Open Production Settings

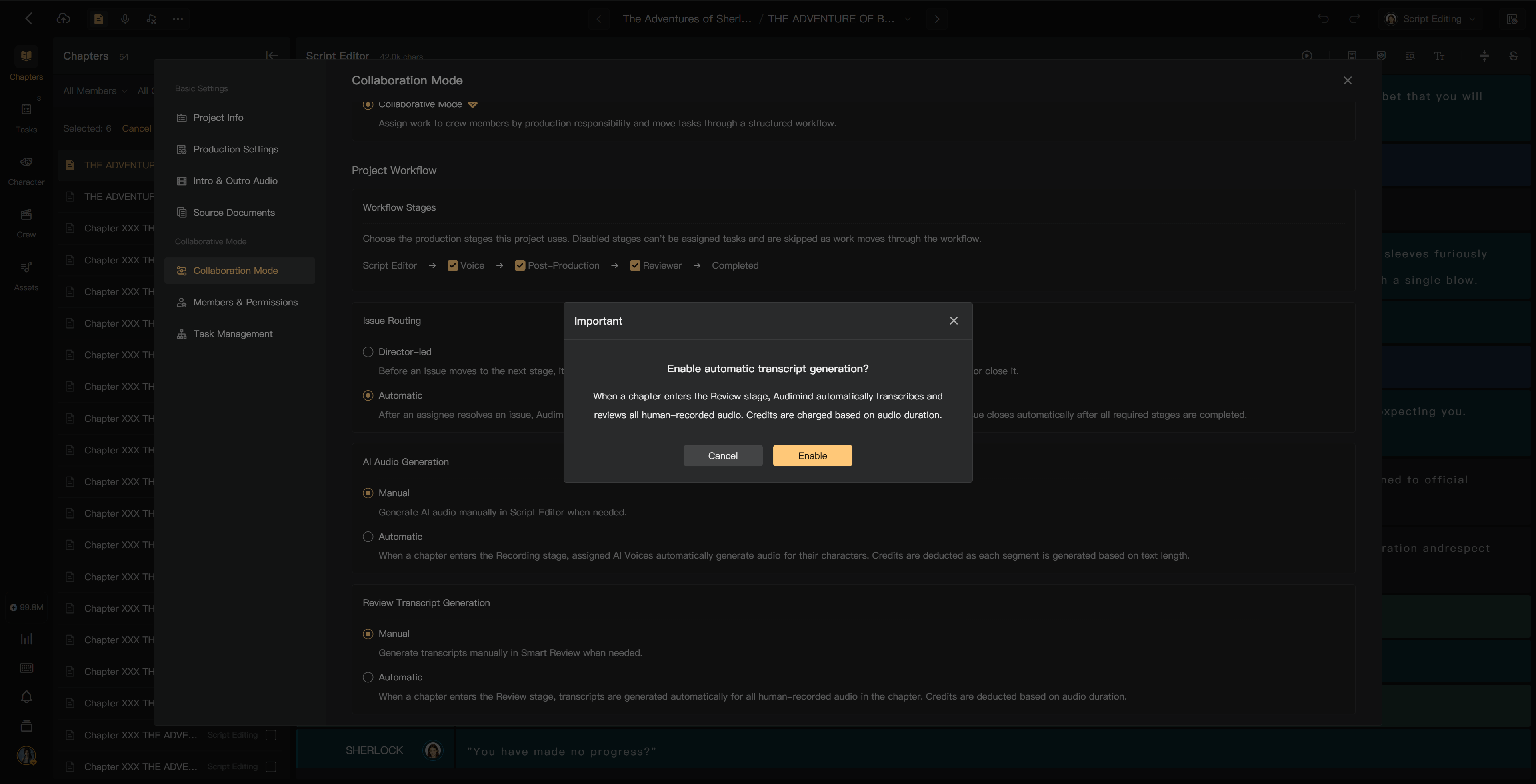point(240,149)
